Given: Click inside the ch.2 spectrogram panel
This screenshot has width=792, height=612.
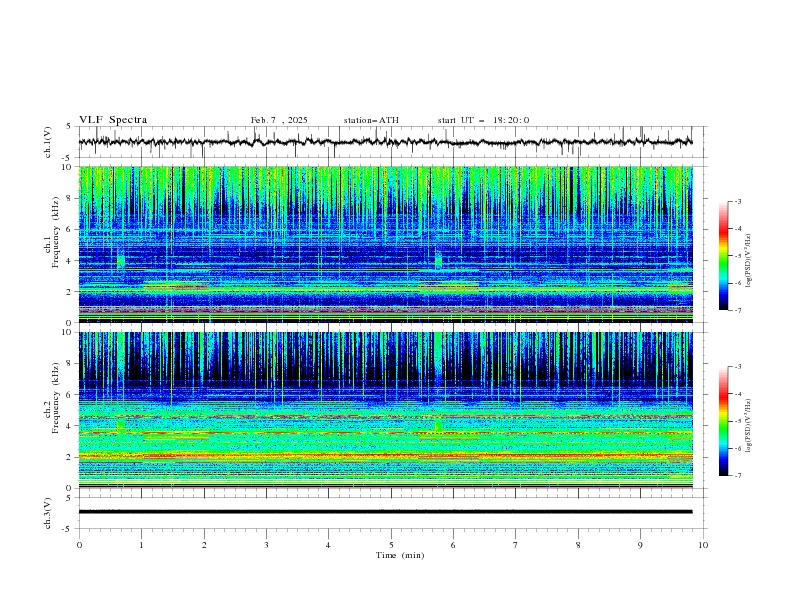Looking at the screenshot, I should [x=385, y=410].
